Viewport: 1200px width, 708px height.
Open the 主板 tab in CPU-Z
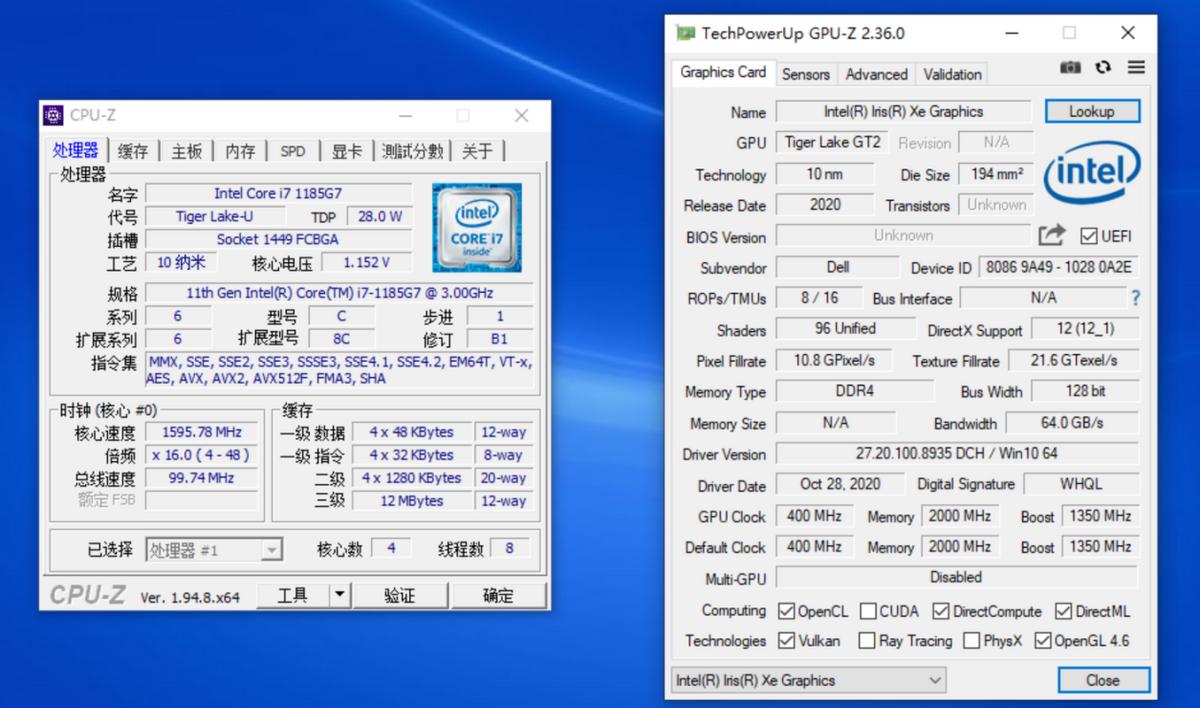point(186,150)
